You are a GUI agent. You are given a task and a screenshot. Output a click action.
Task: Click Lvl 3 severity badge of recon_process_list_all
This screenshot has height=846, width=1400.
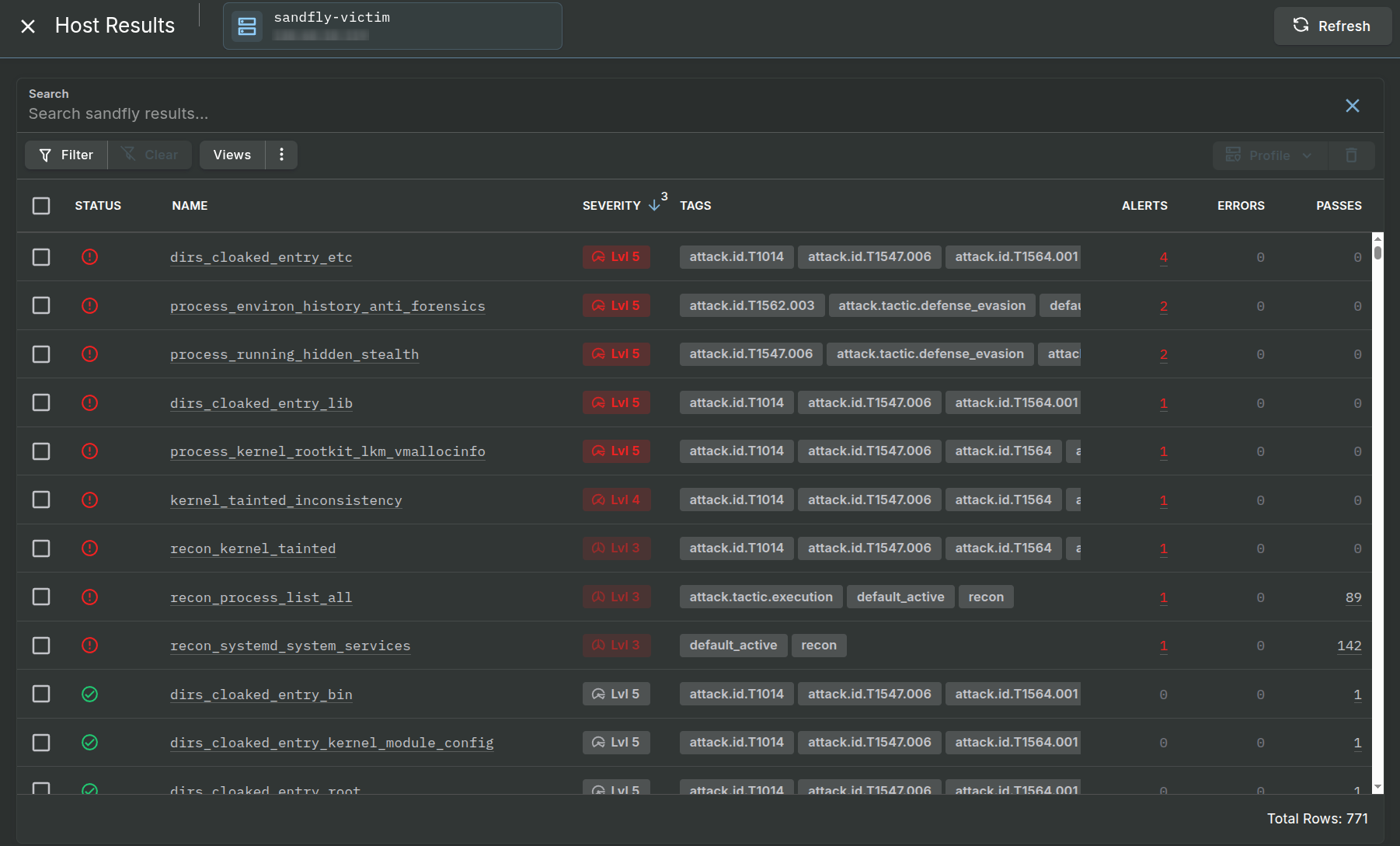pos(616,597)
